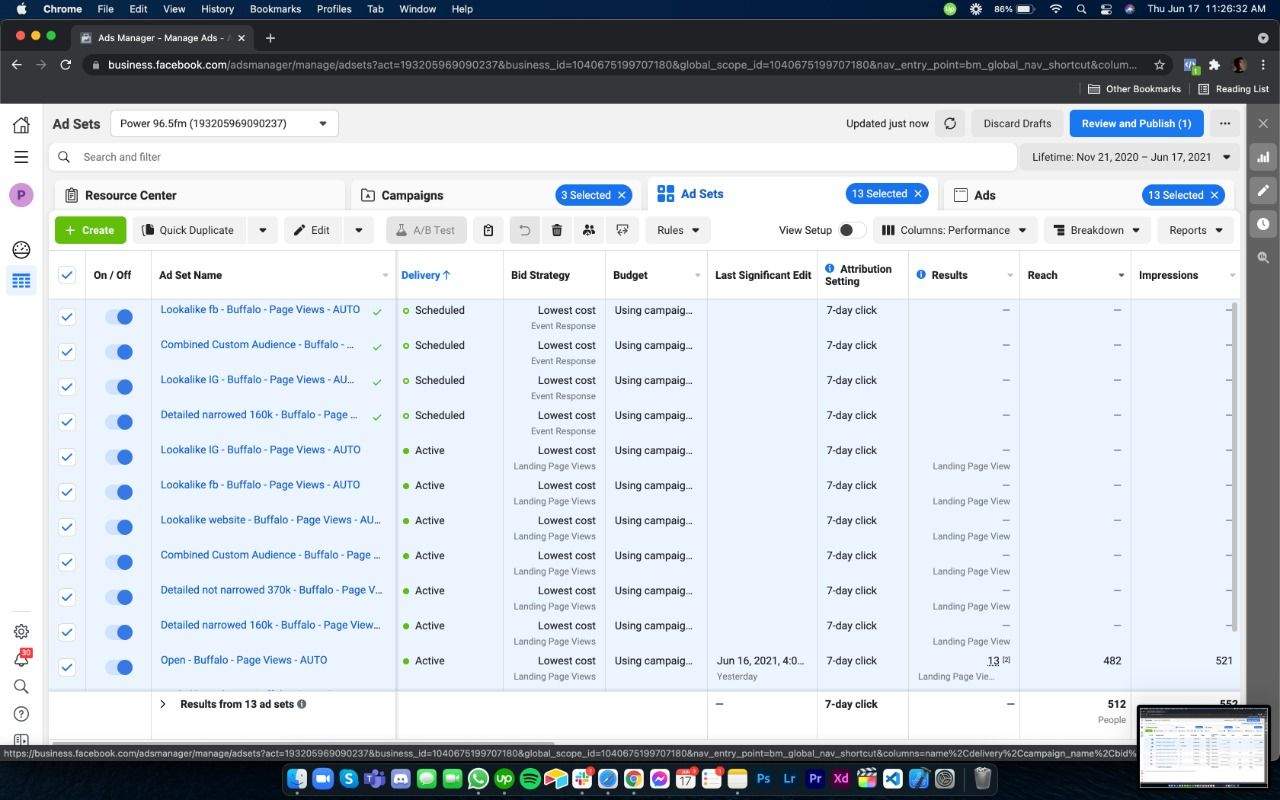The image size is (1280, 800).
Task: Uncheck the Lookalike fb Scheduled row checkbox
Action: point(67,317)
